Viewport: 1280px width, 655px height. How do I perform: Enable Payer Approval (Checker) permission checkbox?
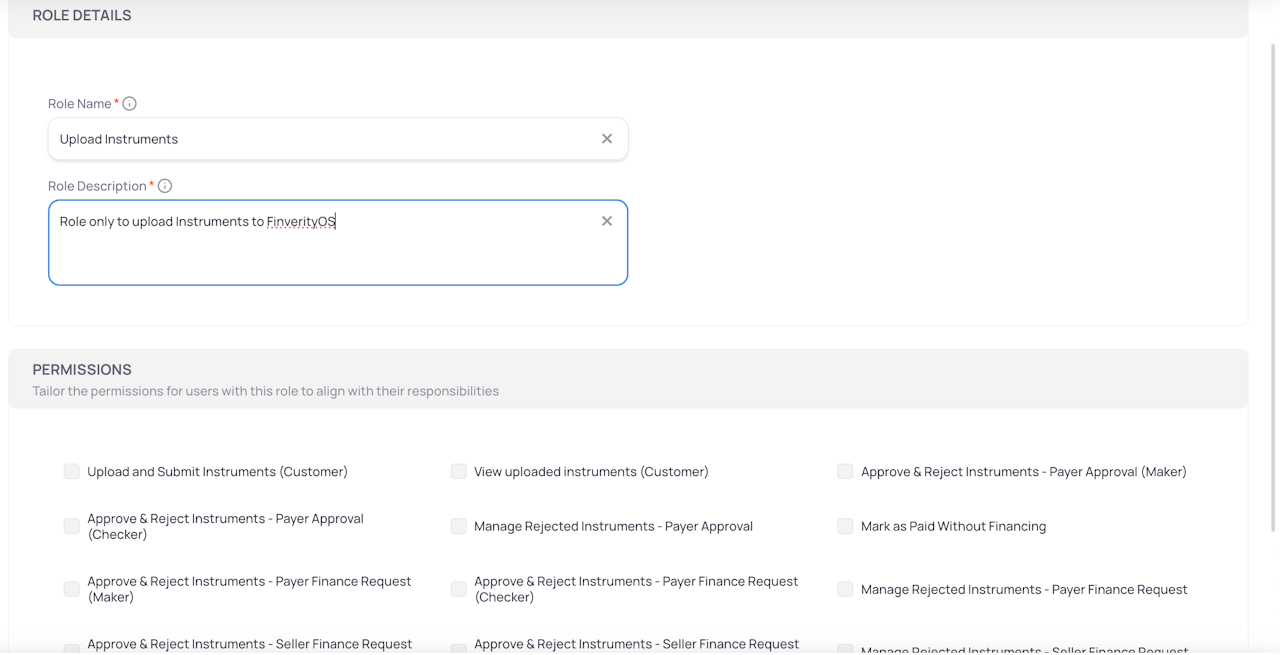(72, 526)
